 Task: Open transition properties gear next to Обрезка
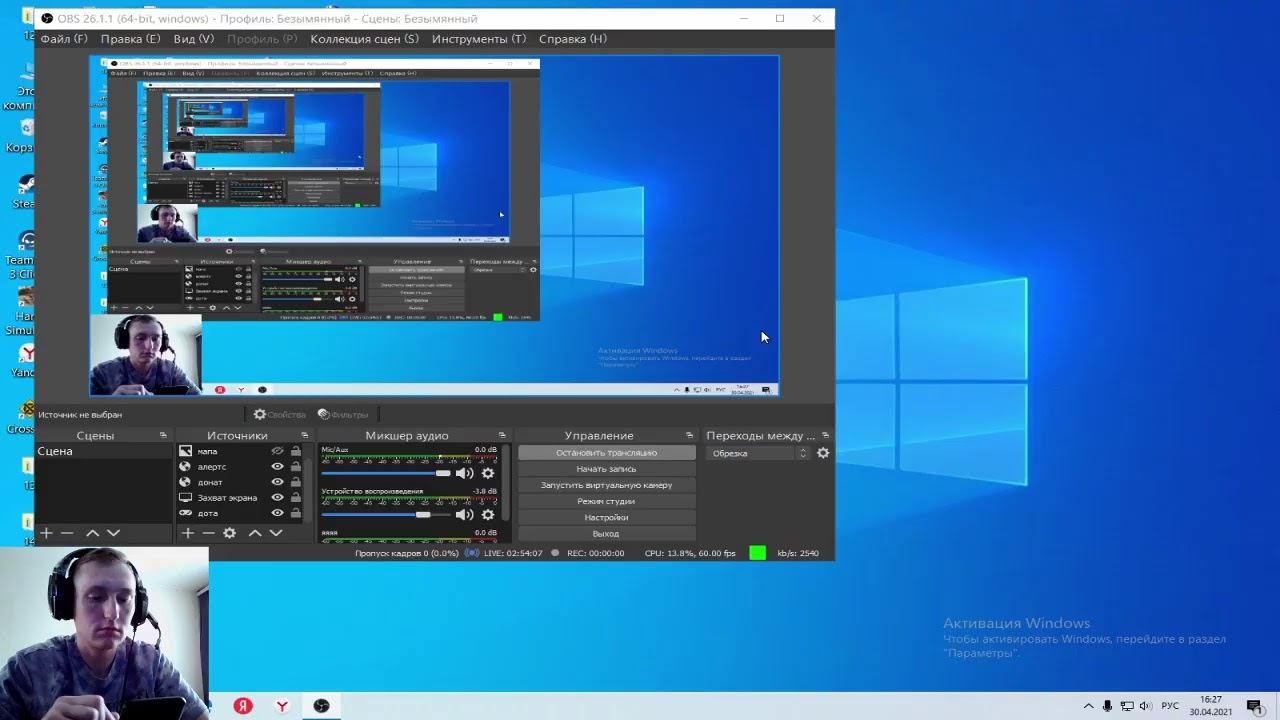point(823,453)
